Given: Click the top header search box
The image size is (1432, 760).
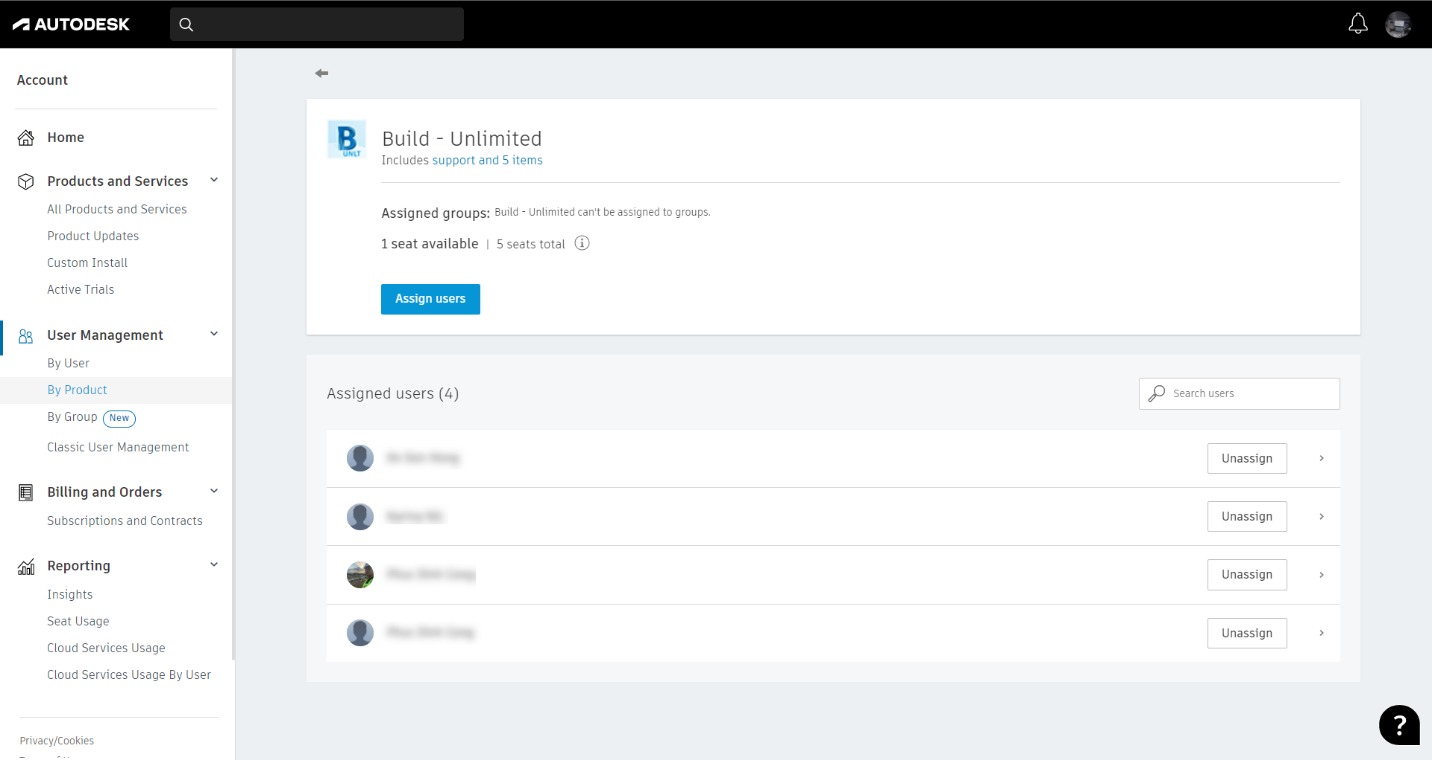Looking at the screenshot, I should point(317,25).
